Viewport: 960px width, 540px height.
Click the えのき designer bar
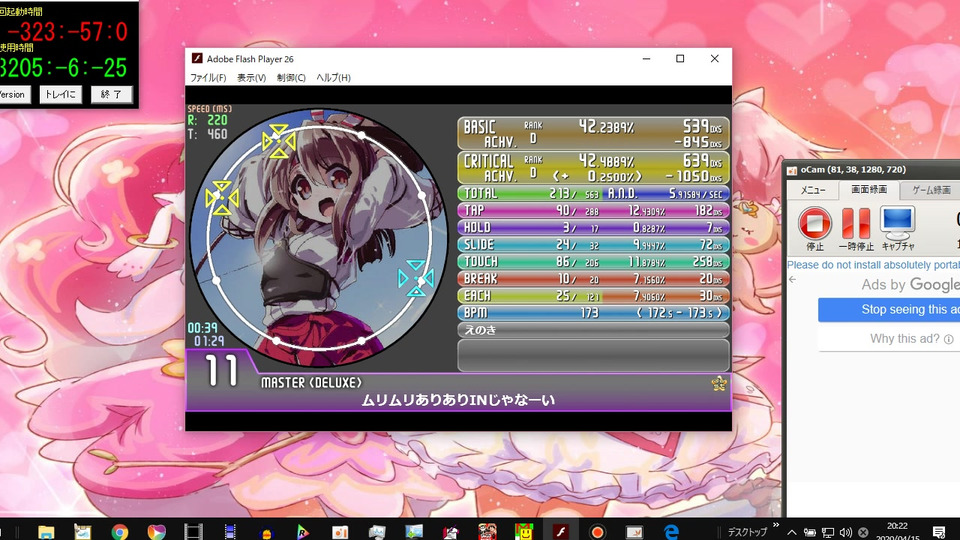pos(593,330)
